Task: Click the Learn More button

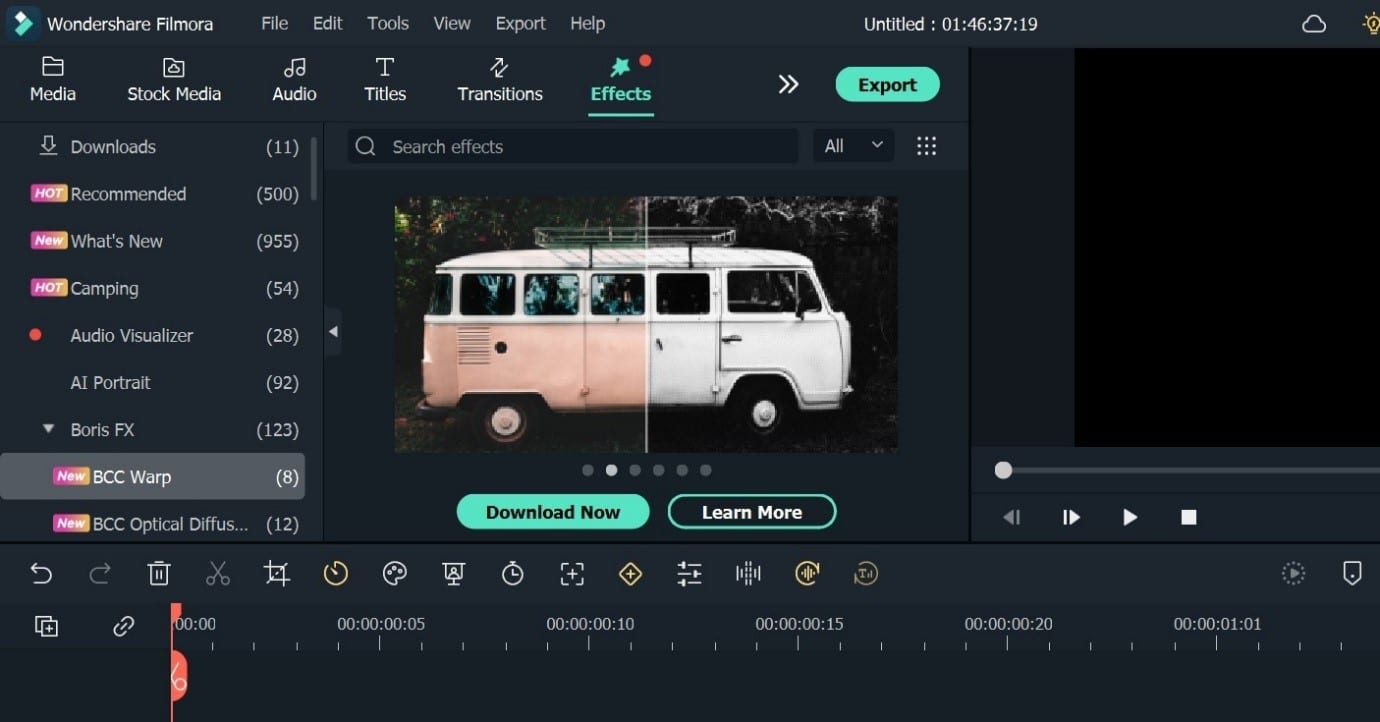Action: pyautogui.click(x=751, y=512)
